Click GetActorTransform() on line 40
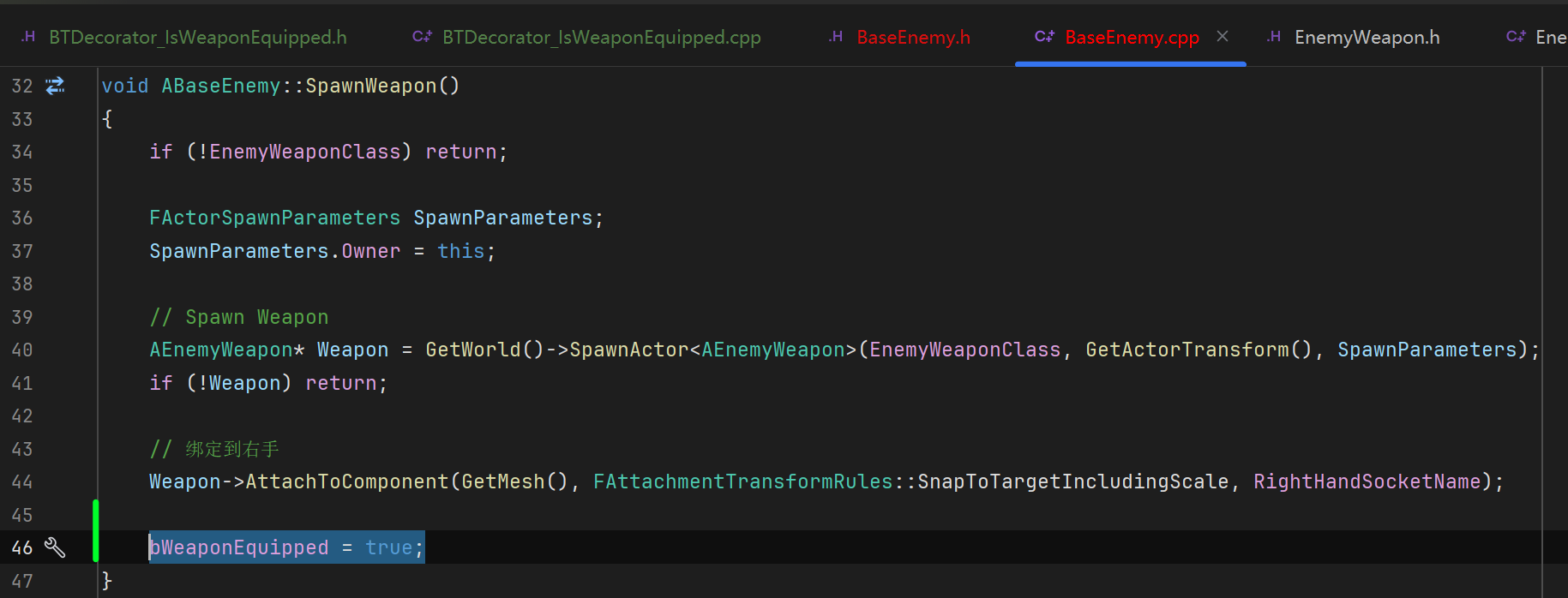The height and width of the screenshot is (598, 1568). point(1199,350)
